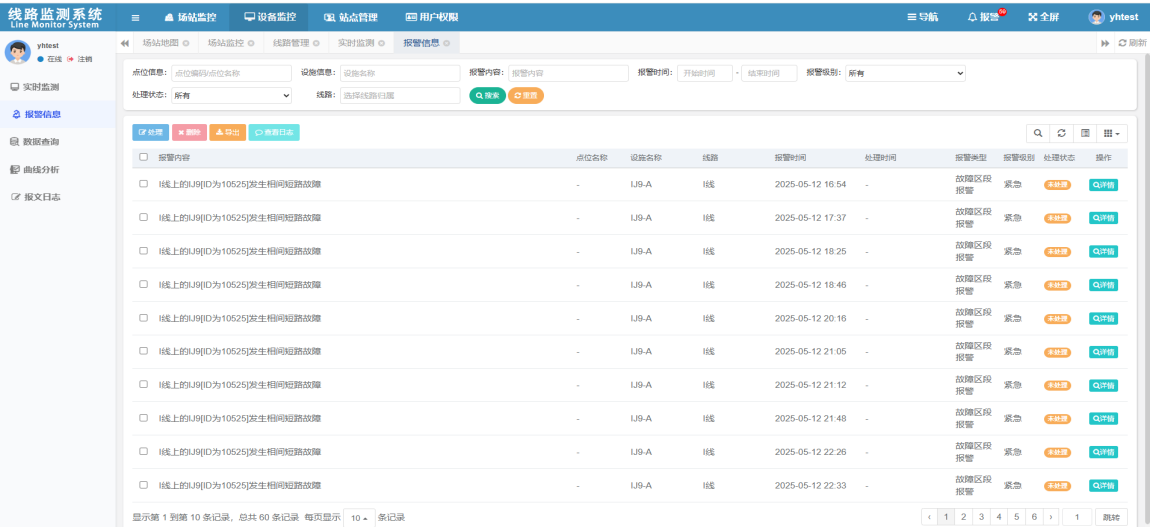Open the 导航 navigation menu
Screen dimensions: 1150x527
[x=922, y=17]
